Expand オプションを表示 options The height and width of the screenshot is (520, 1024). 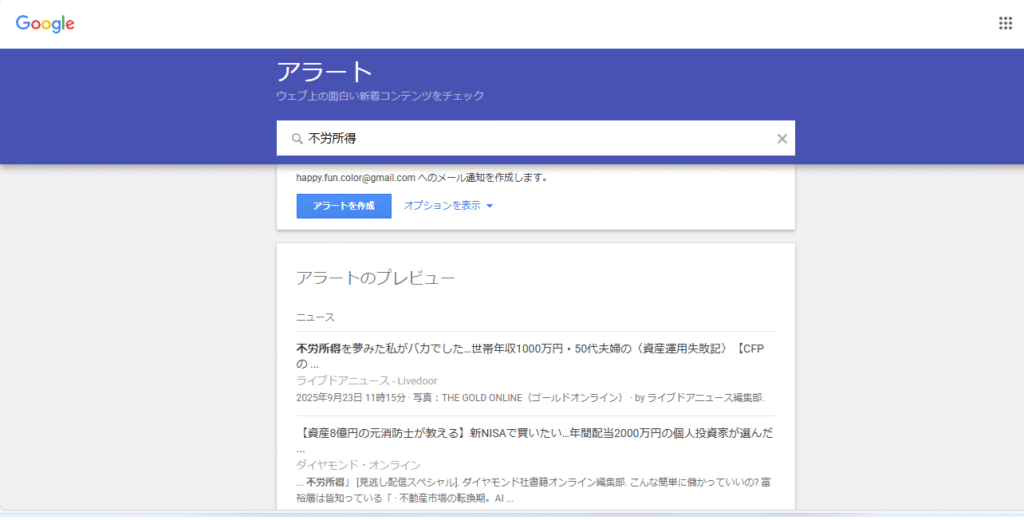[442, 205]
